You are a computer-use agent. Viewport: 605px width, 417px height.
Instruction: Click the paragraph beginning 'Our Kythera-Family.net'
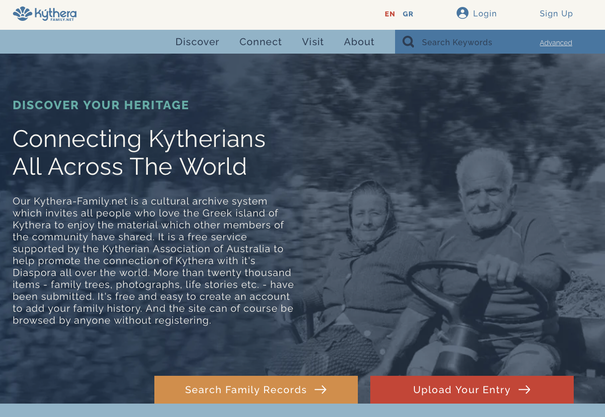pyautogui.click(x=153, y=261)
